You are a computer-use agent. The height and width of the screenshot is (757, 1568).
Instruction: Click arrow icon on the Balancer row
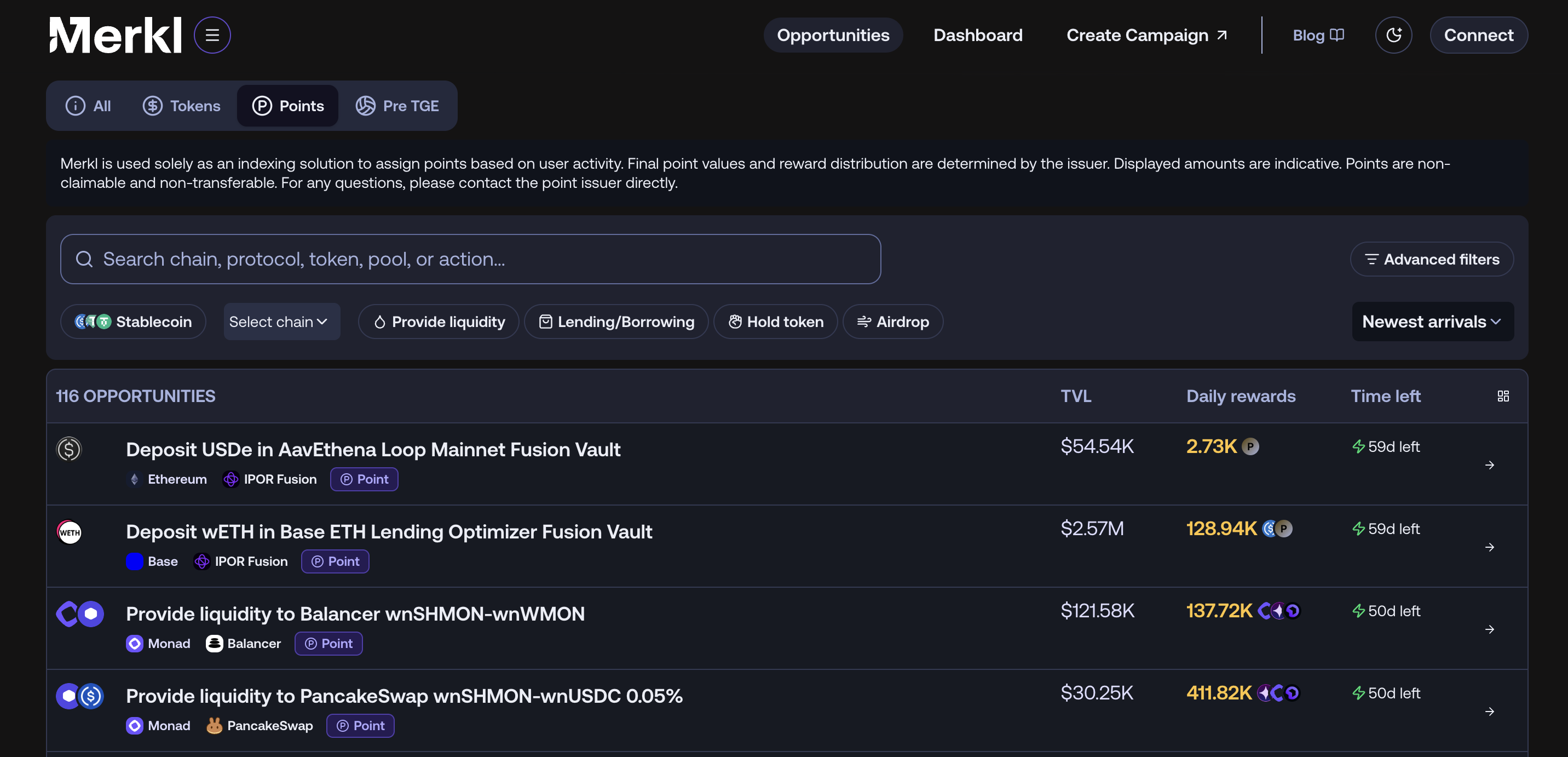coord(1489,630)
